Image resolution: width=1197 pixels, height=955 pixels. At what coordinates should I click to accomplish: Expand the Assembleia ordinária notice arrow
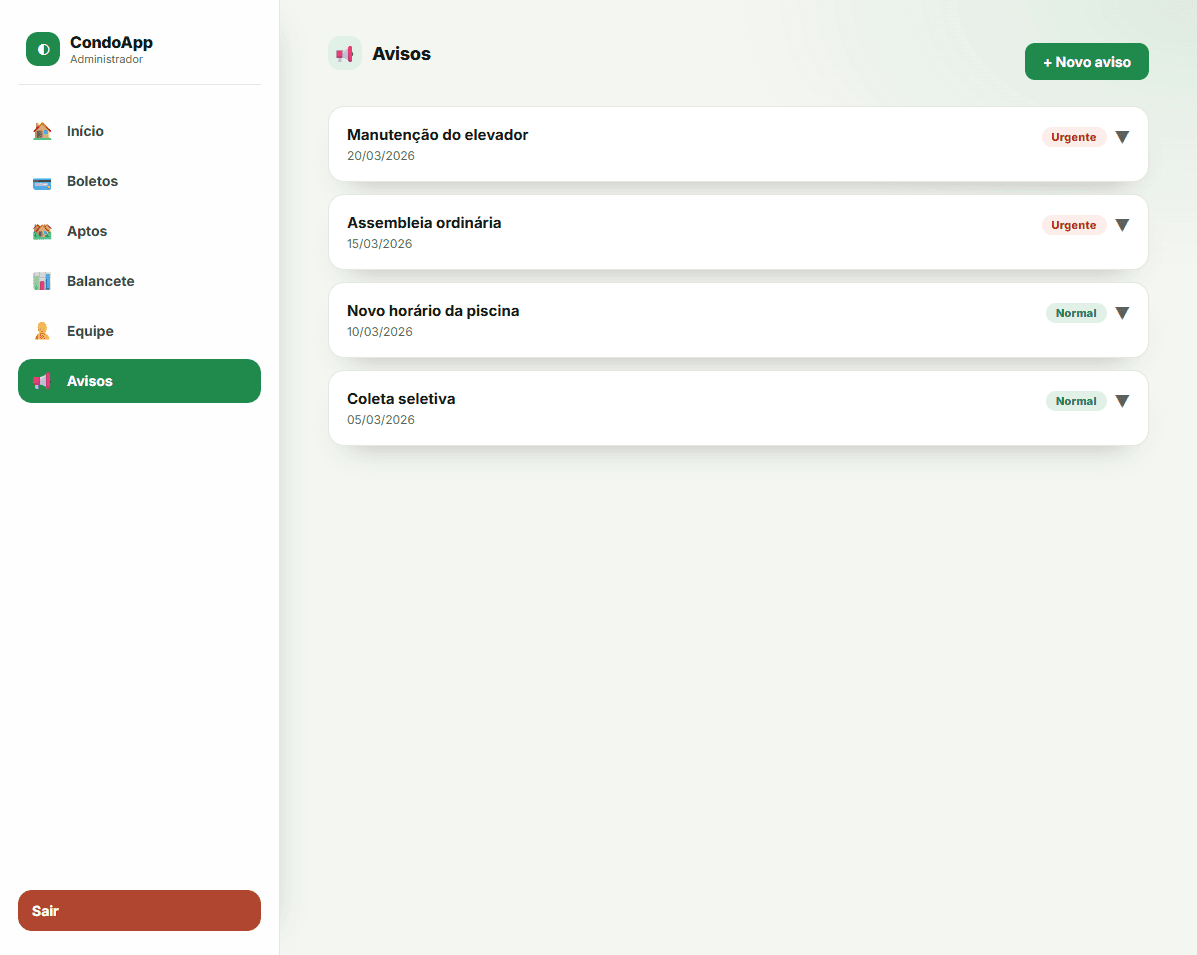tap(1122, 225)
